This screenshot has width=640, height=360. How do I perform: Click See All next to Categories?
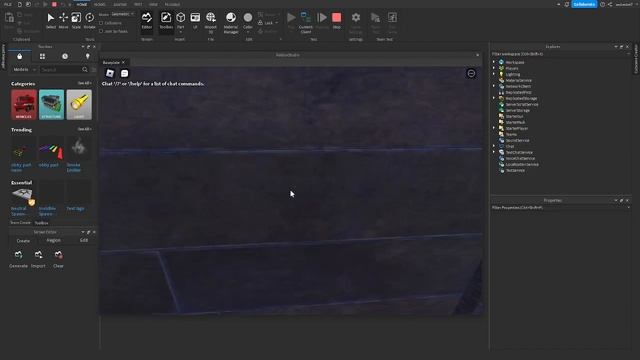pos(84,83)
